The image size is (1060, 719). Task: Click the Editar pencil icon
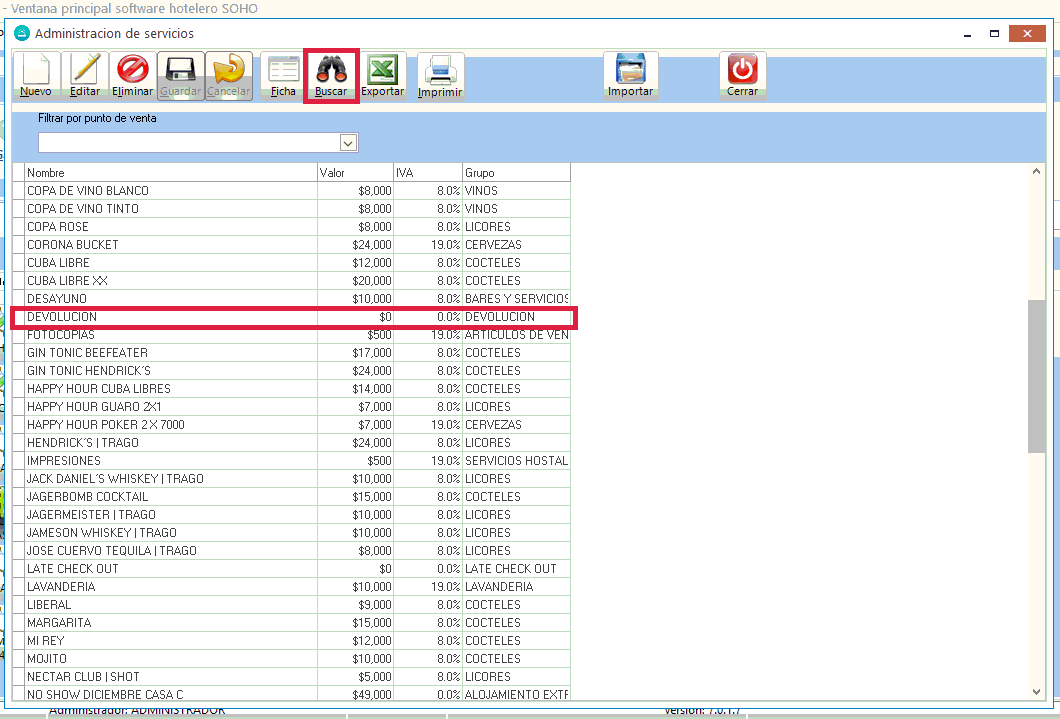coord(85,70)
